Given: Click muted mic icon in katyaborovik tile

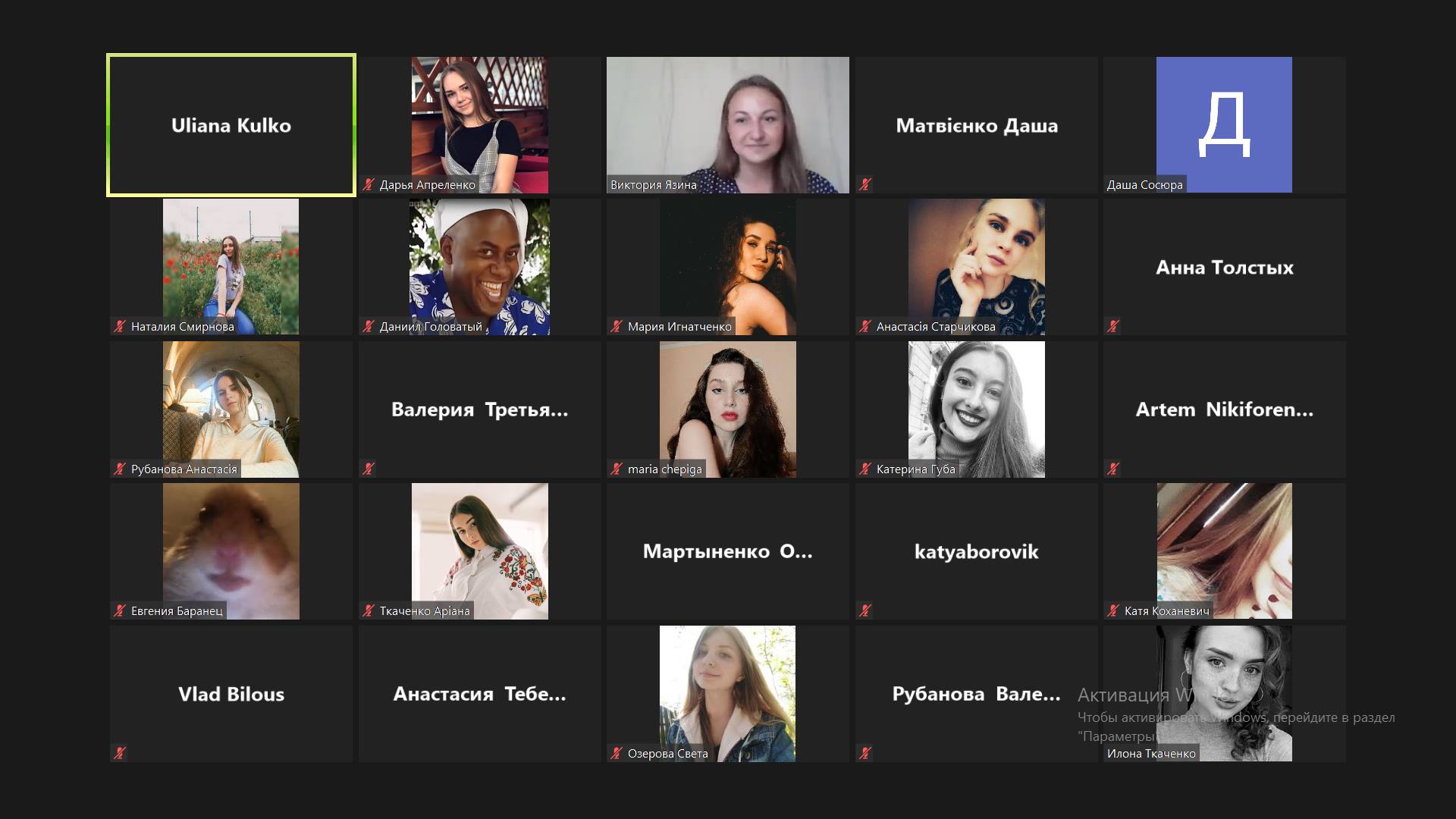Looking at the screenshot, I should tap(865, 610).
